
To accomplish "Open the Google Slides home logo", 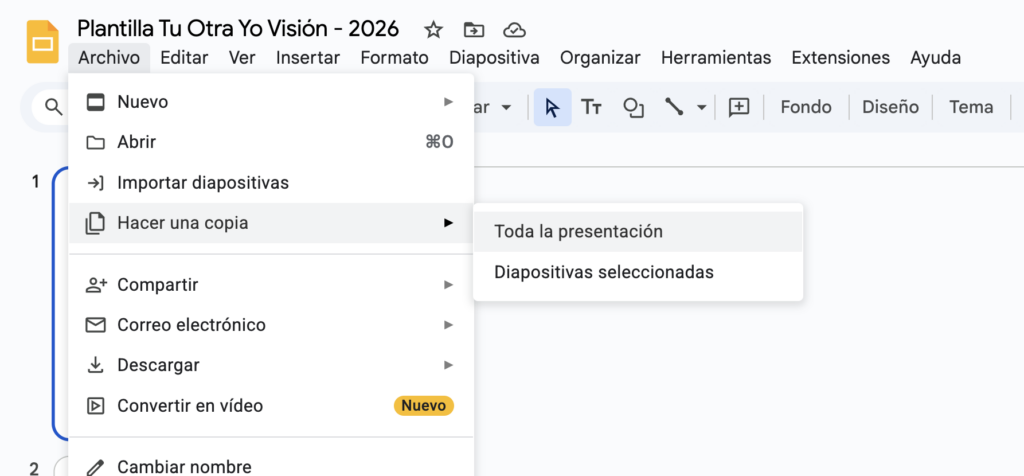I will pos(43,43).
